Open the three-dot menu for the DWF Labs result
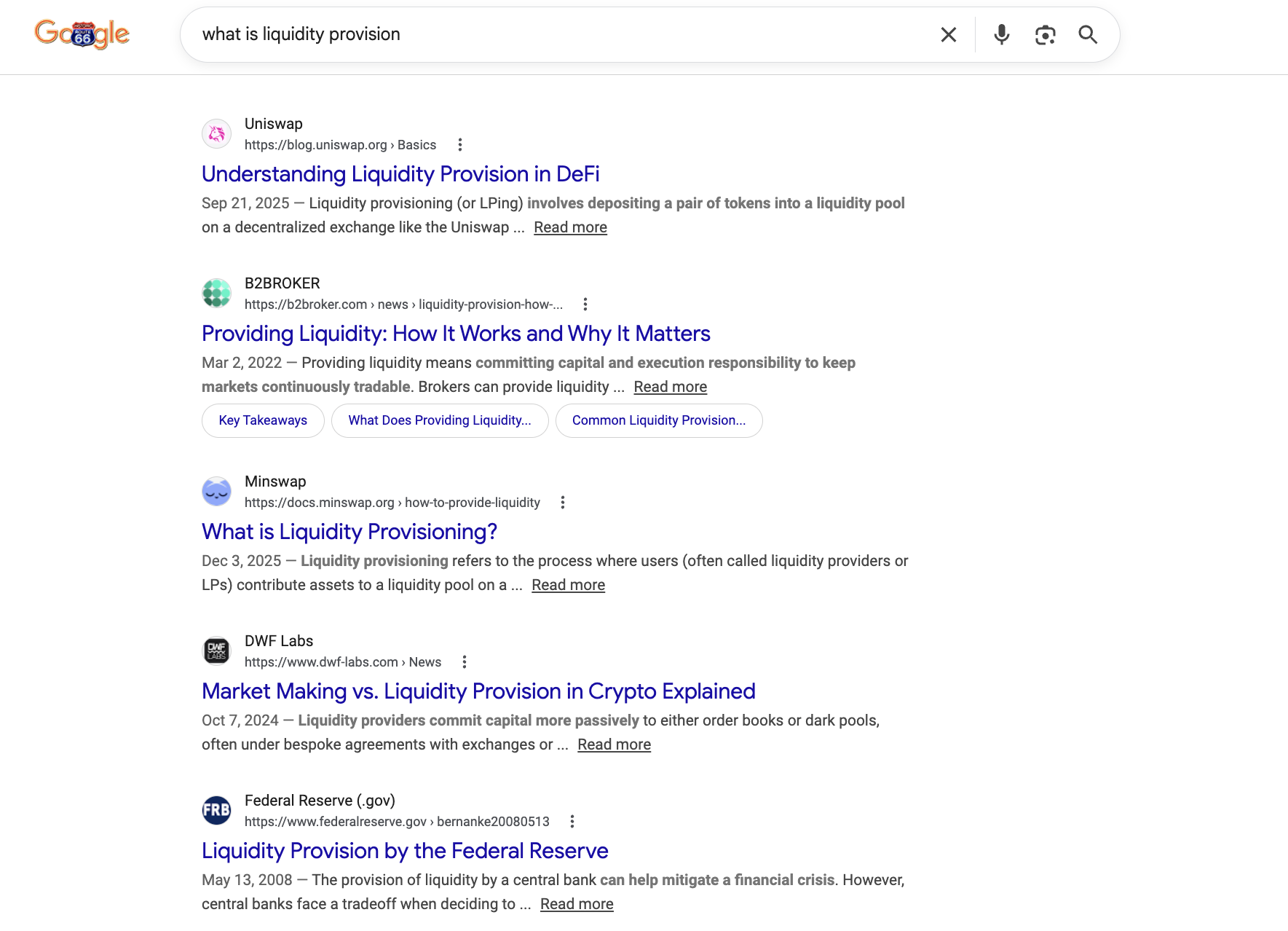1288x931 pixels. pyautogui.click(x=464, y=662)
